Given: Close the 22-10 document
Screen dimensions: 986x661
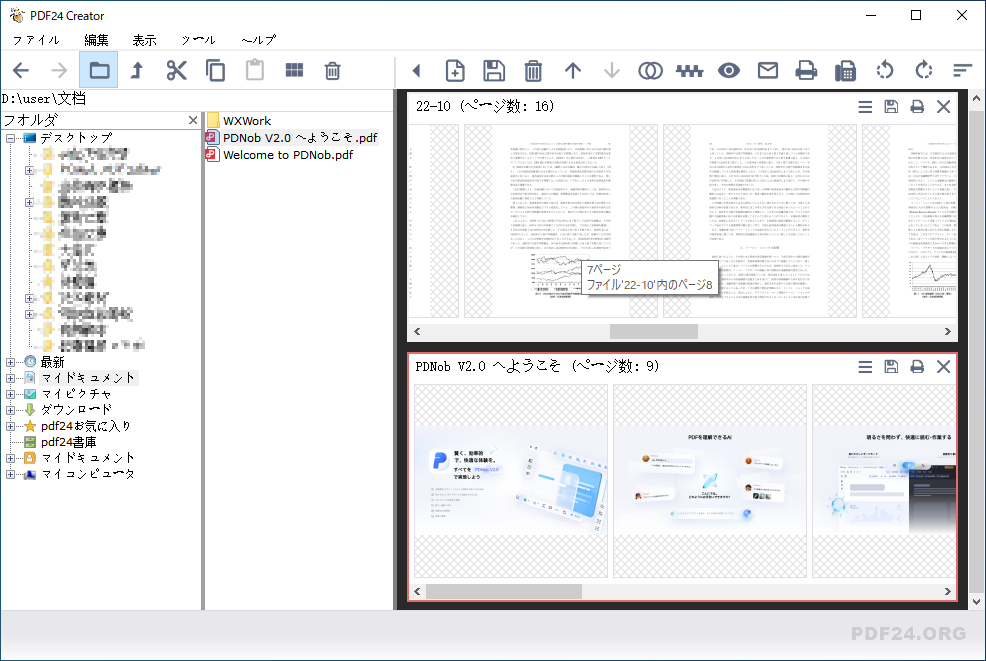Looking at the screenshot, I should pyautogui.click(x=943, y=107).
